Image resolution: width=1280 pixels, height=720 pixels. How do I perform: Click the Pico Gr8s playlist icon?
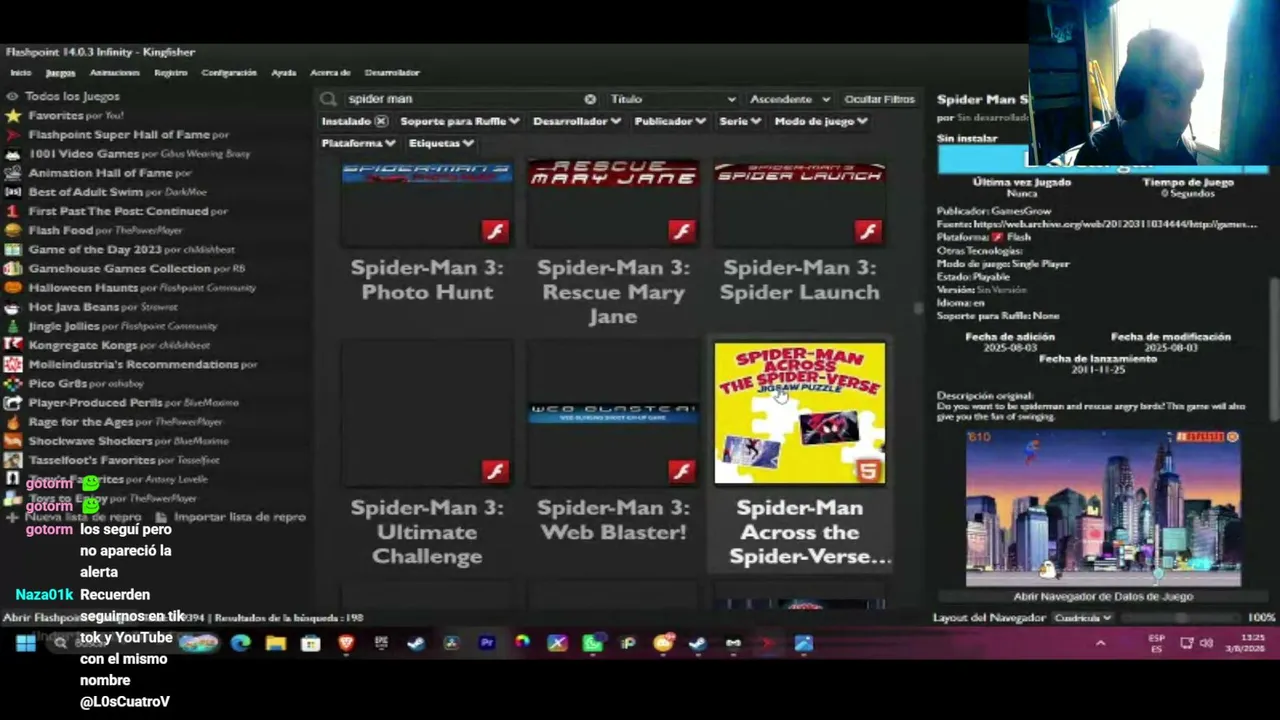(13, 383)
